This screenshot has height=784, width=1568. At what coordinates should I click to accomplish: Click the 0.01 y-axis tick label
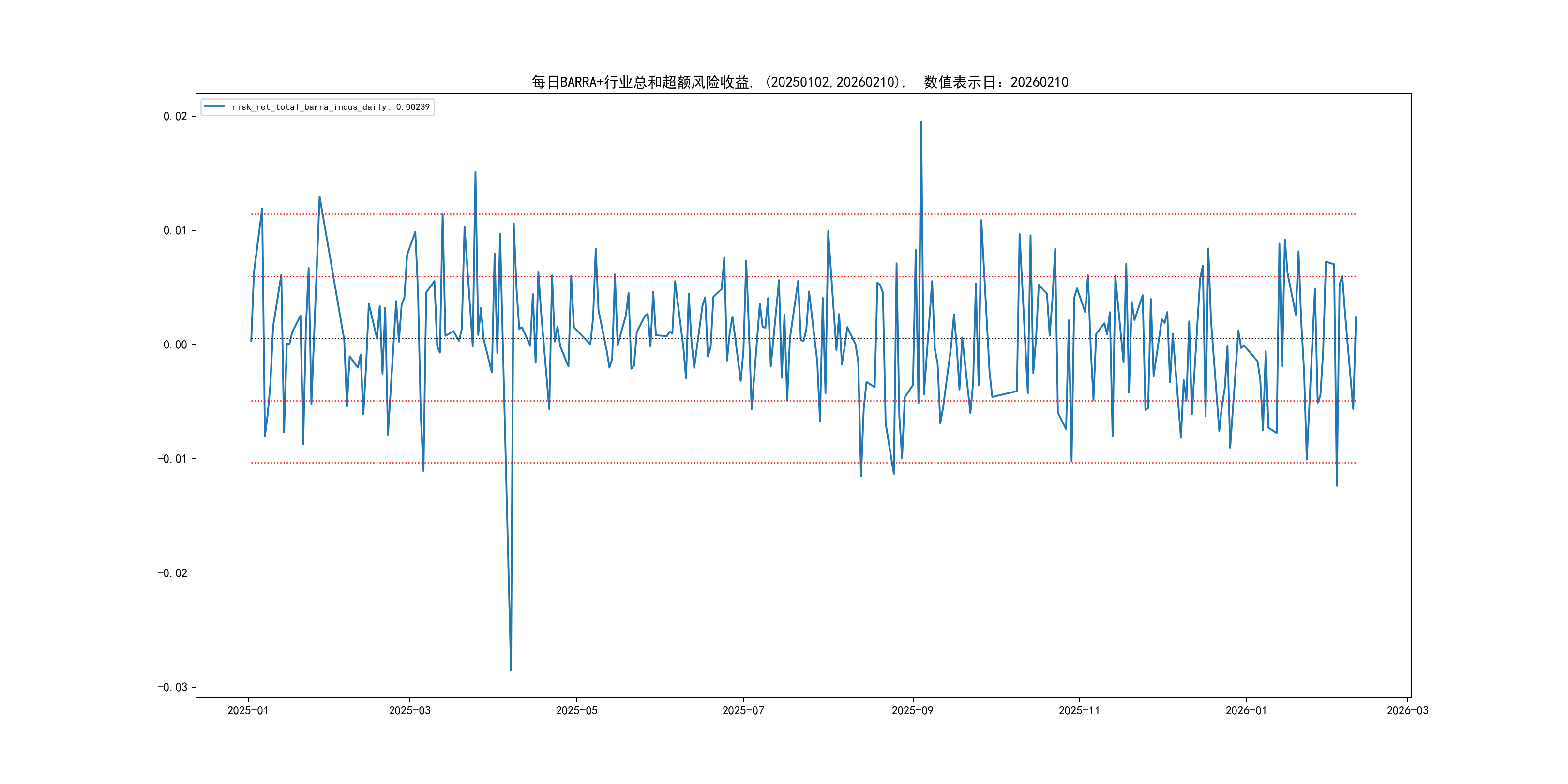point(175,230)
